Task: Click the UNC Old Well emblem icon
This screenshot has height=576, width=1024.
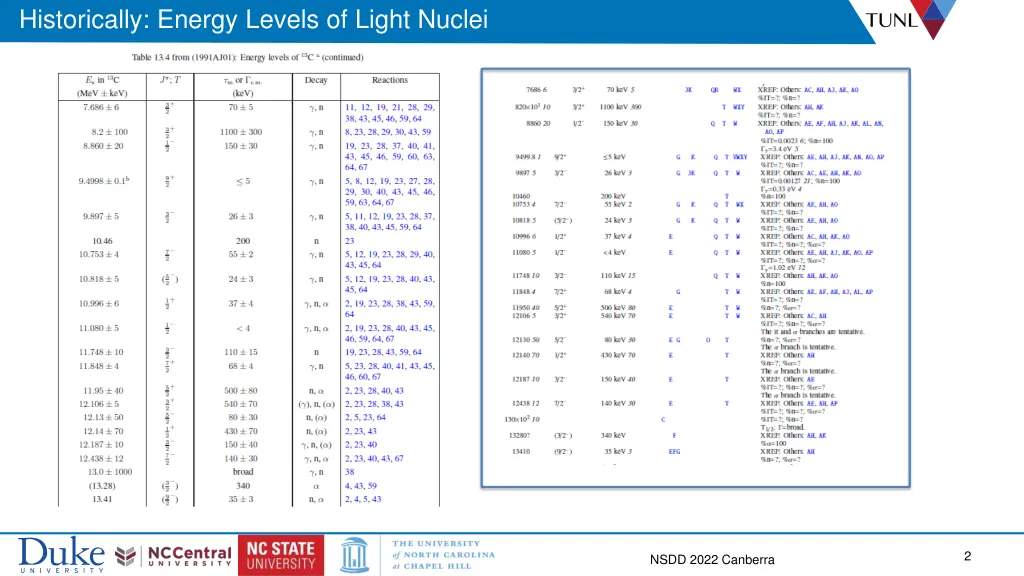Action: [x=355, y=555]
